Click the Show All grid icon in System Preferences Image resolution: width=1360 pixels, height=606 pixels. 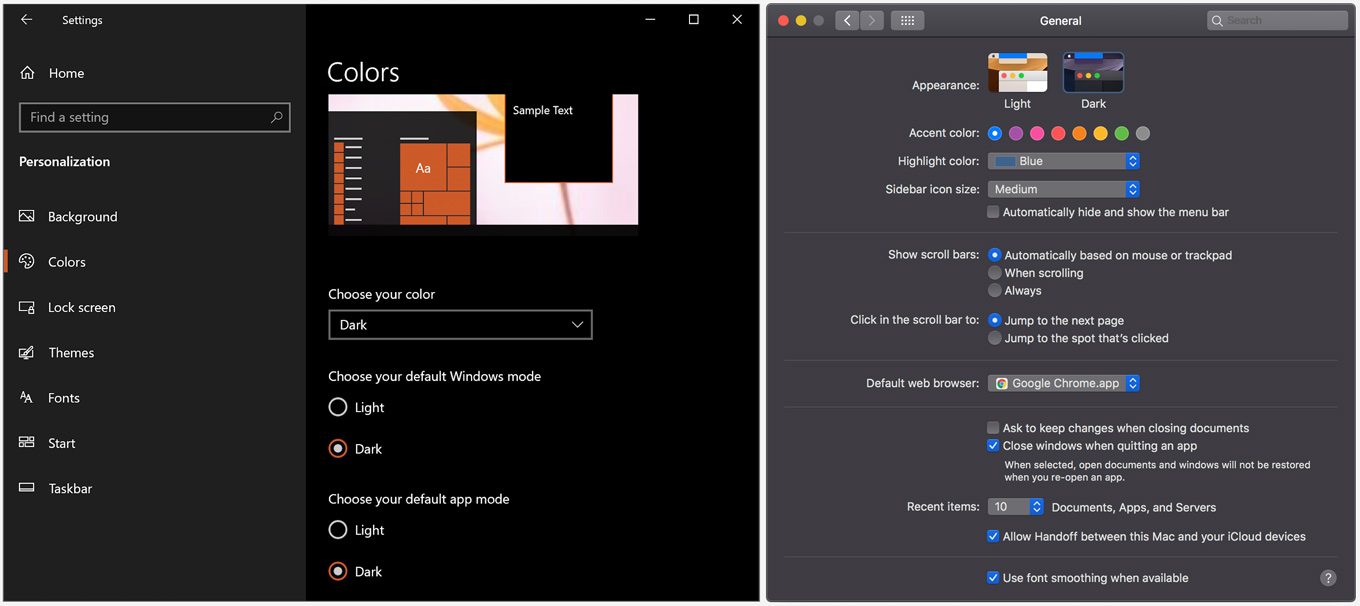tap(907, 20)
